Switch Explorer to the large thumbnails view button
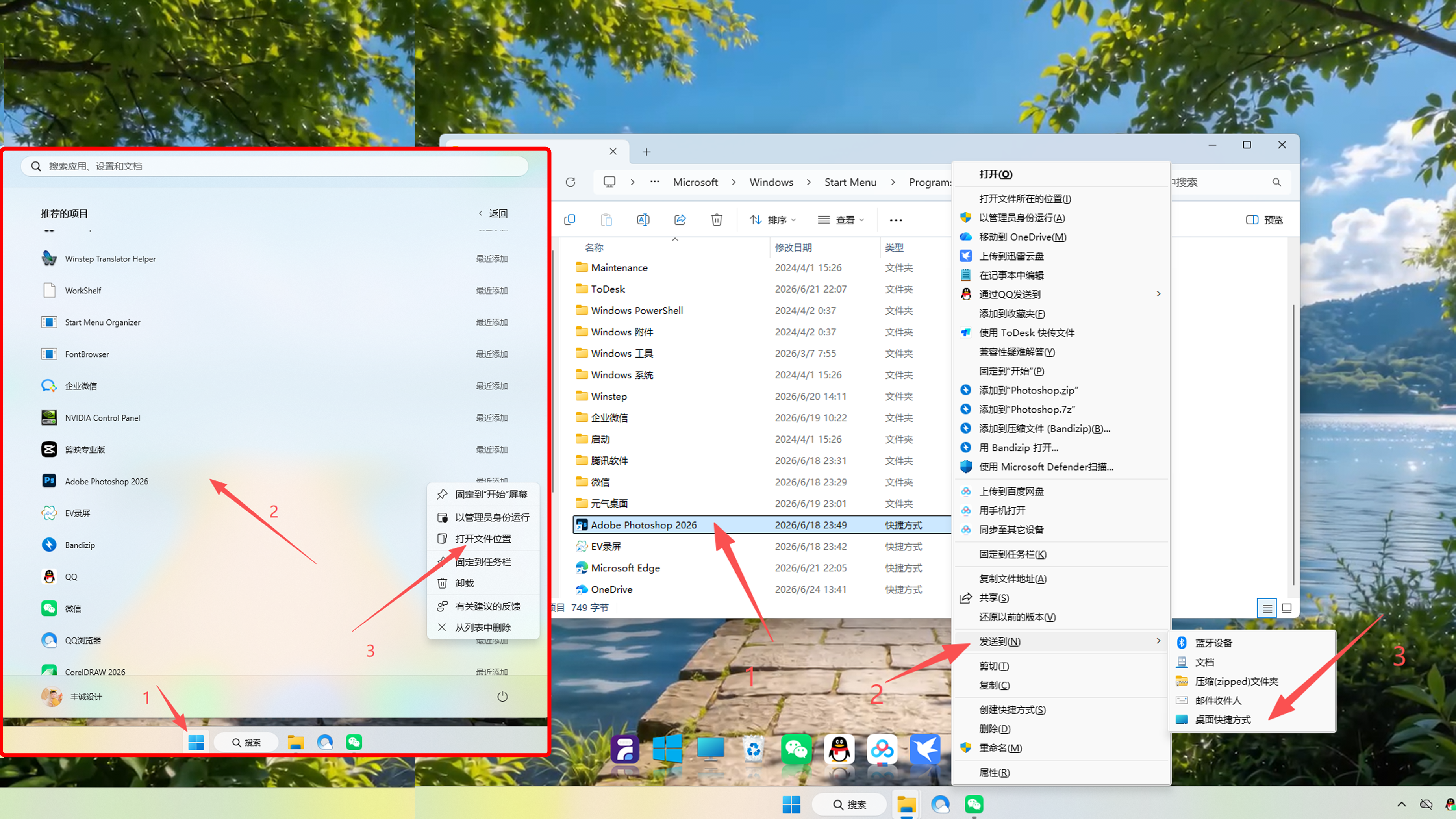Viewport: 1456px width, 819px height. pyautogui.click(x=1286, y=608)
